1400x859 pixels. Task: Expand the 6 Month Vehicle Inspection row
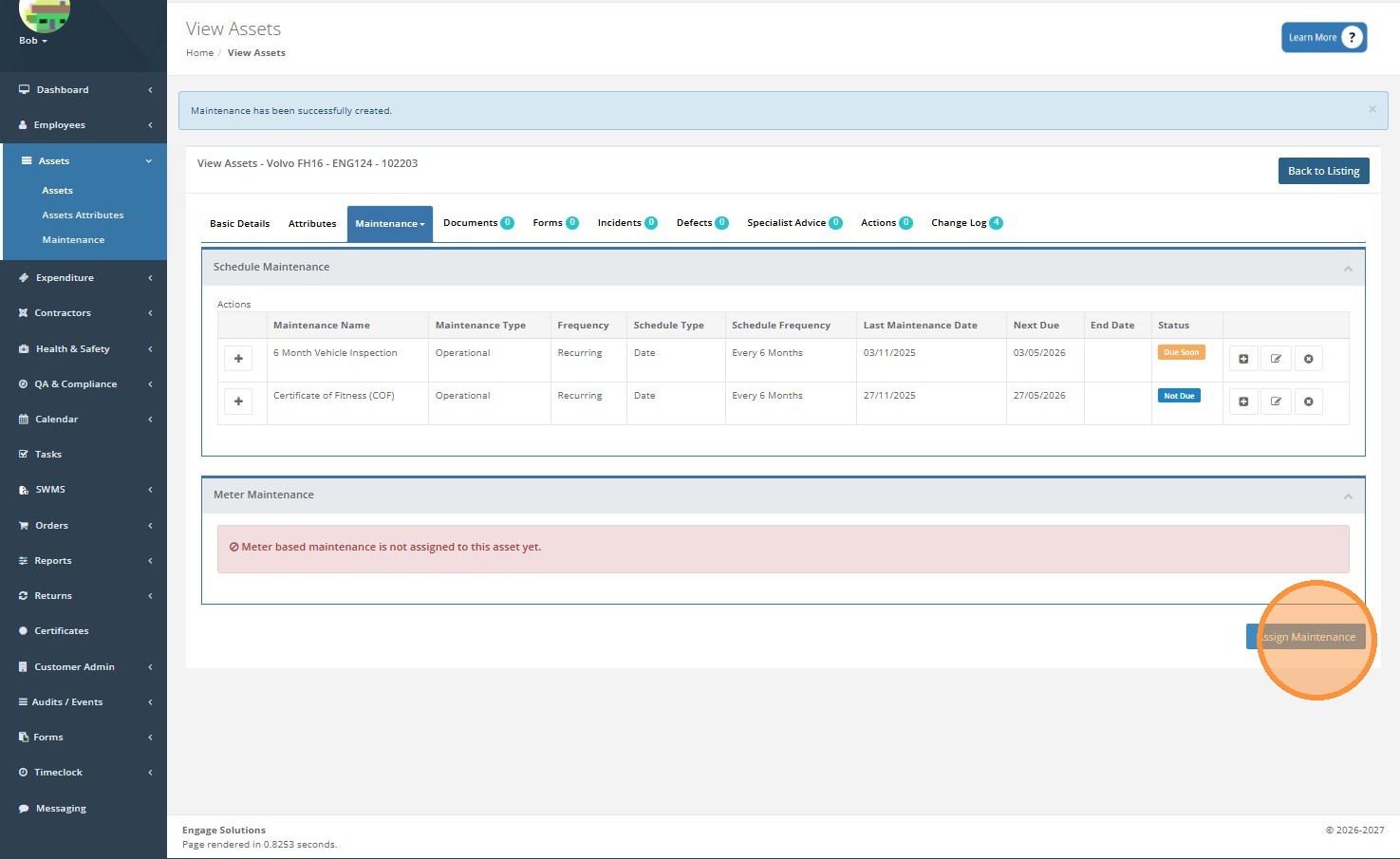[238, 359]
